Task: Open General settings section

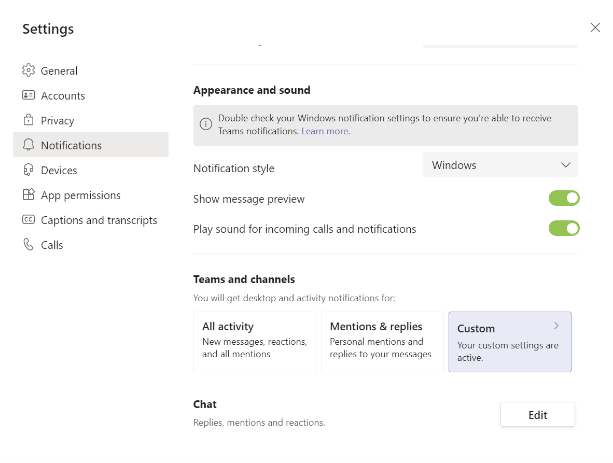Action: (91, 70)
